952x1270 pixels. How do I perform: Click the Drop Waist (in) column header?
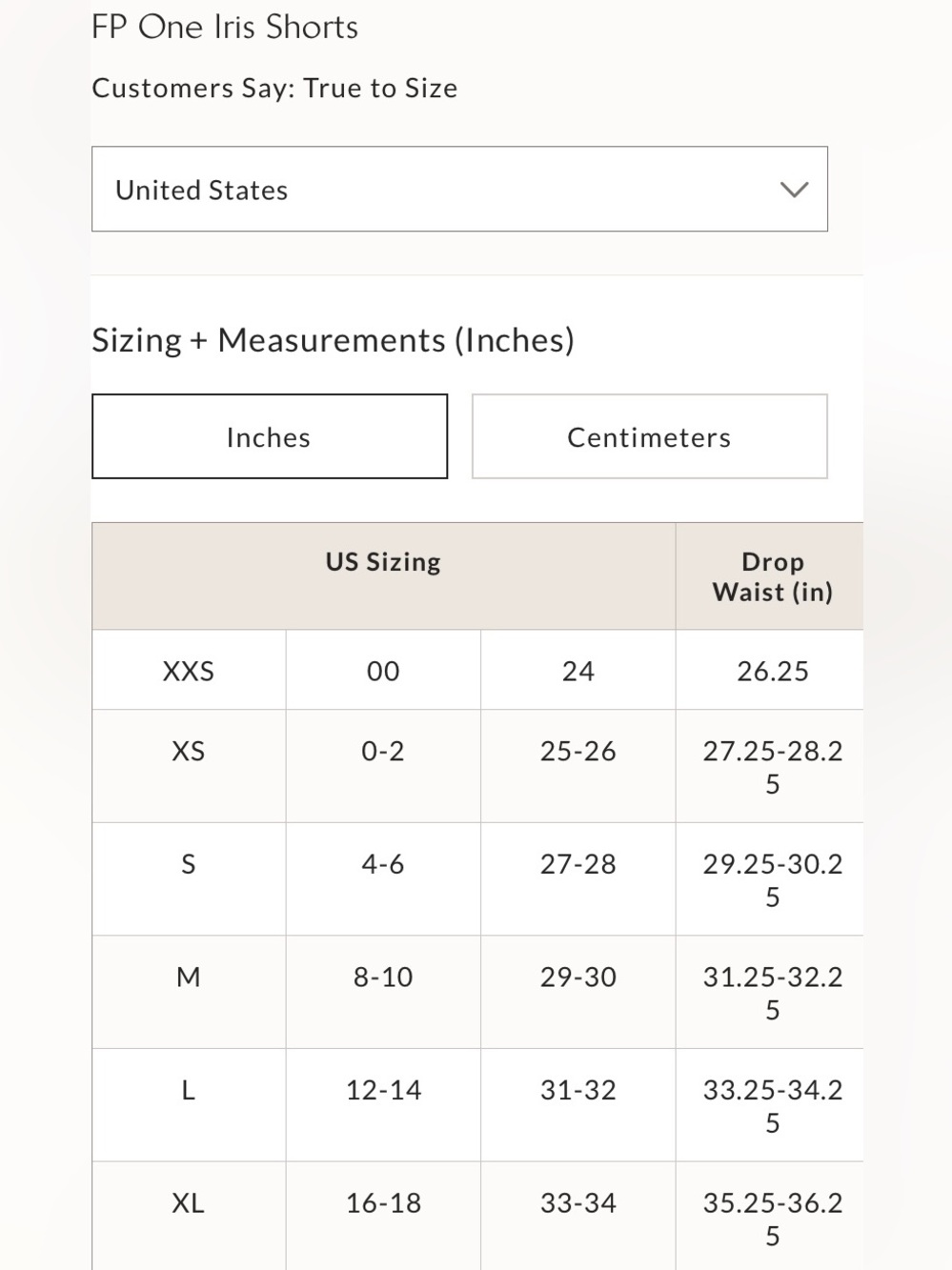(x=773, y=576)
